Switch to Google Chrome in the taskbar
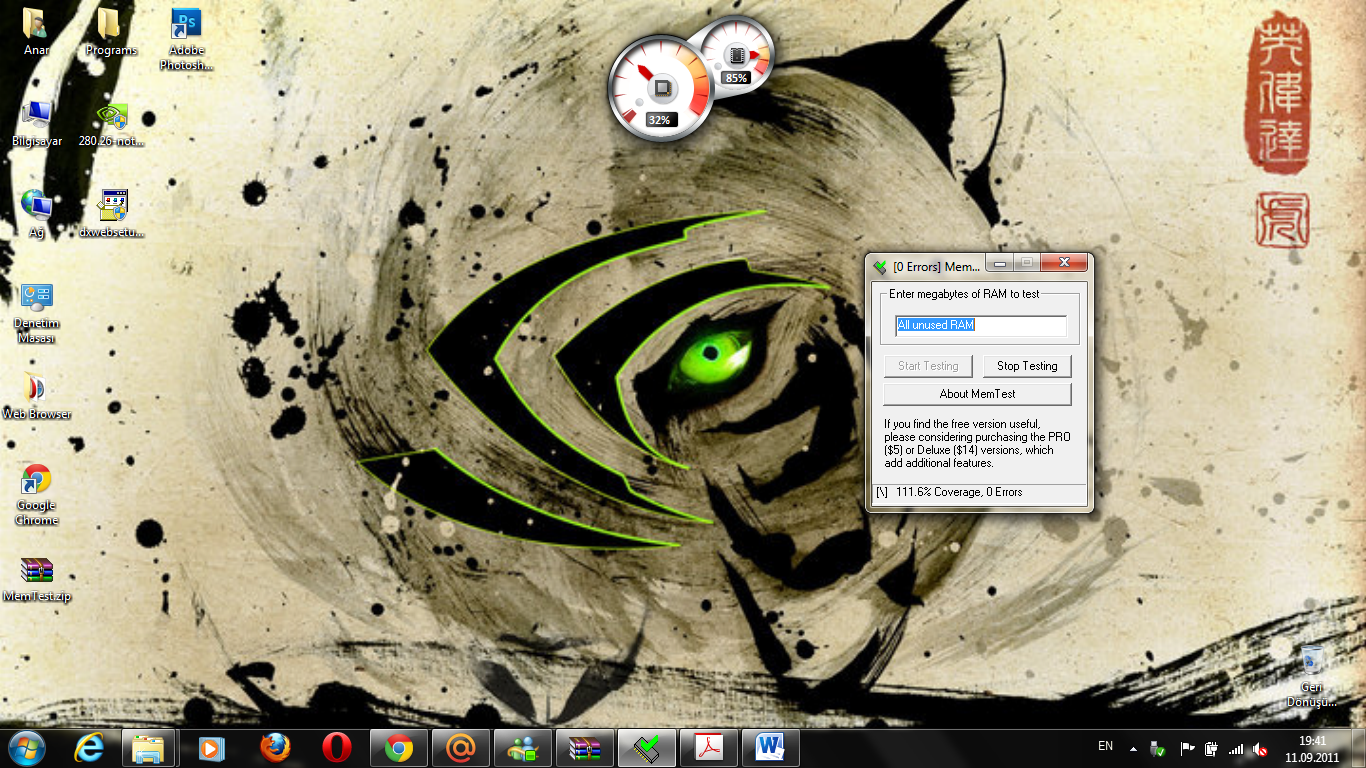Viewport: 1366px width, 768px height. [399, 748]
